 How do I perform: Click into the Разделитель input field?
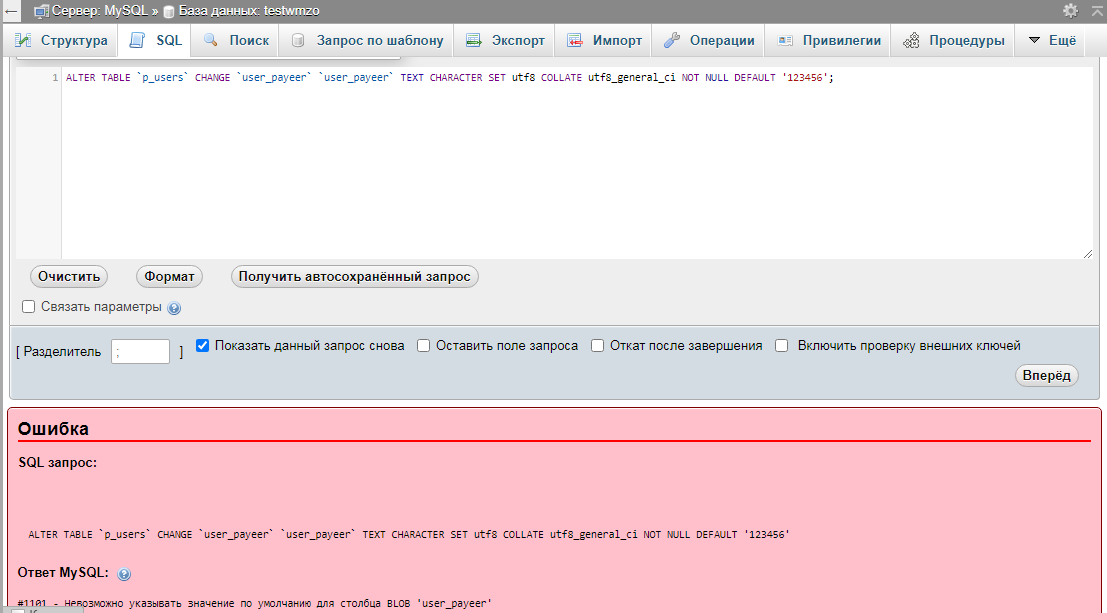(140, 351)
